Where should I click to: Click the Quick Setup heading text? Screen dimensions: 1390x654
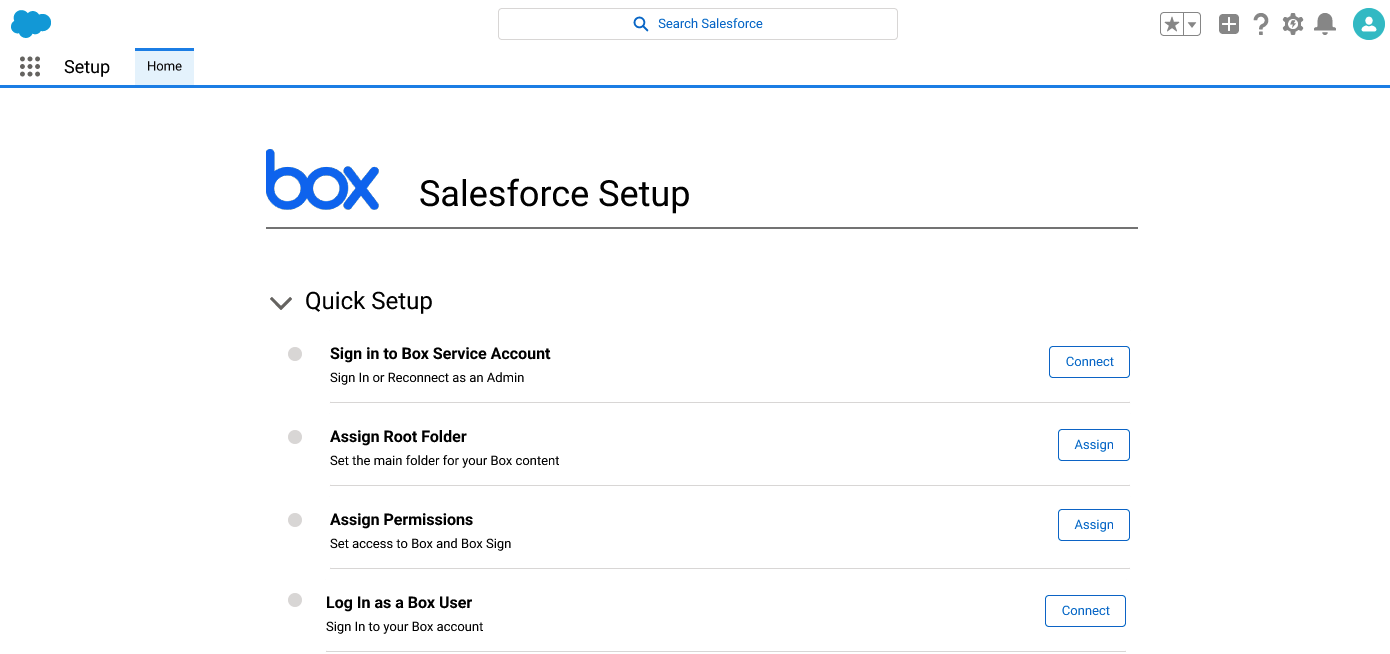(x=369, y=301)
